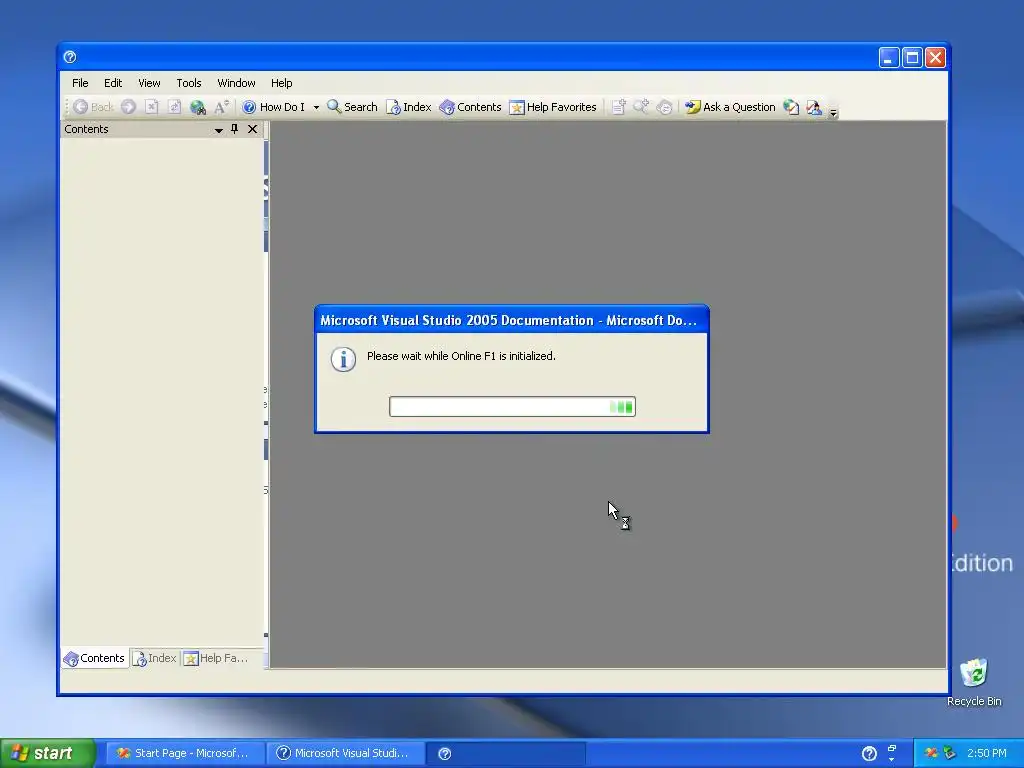Screen dimensions: 1024x768
Task: Open Help Favorites from the toolbar
Action: 553,107
